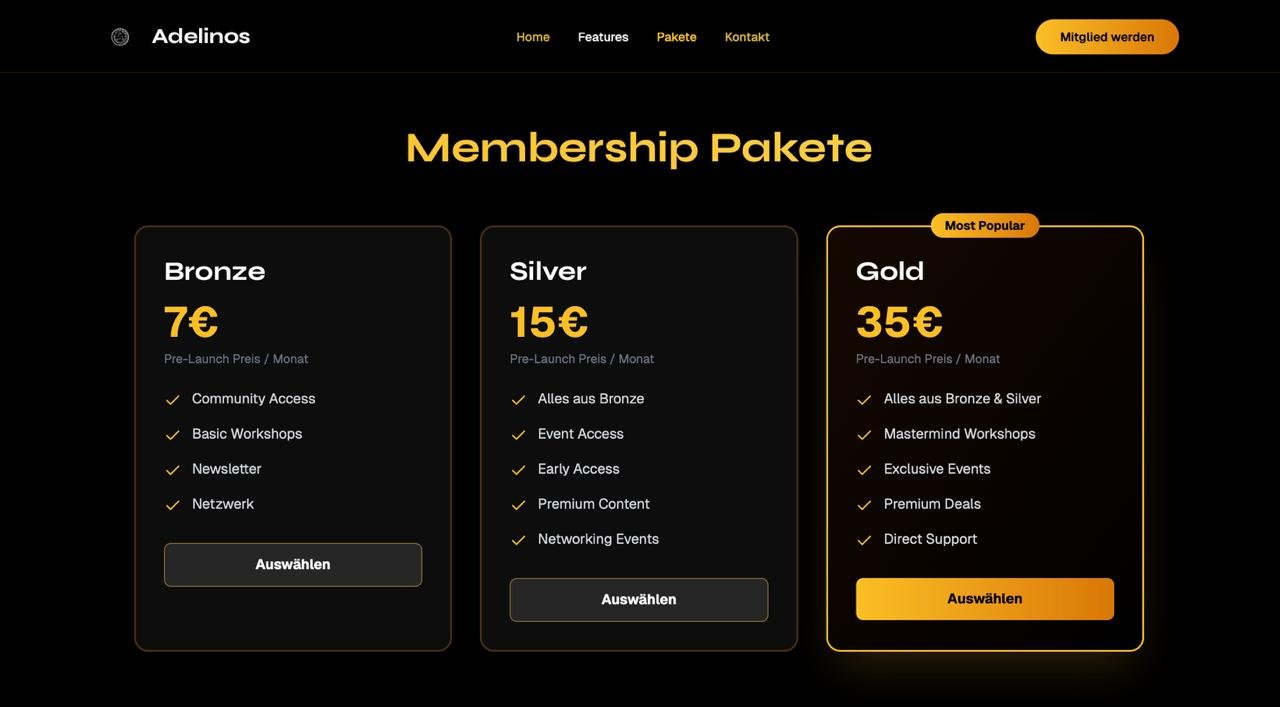Select Auswählen for the Gold plan
This screenshot has height=707, width=1280.
985,597
